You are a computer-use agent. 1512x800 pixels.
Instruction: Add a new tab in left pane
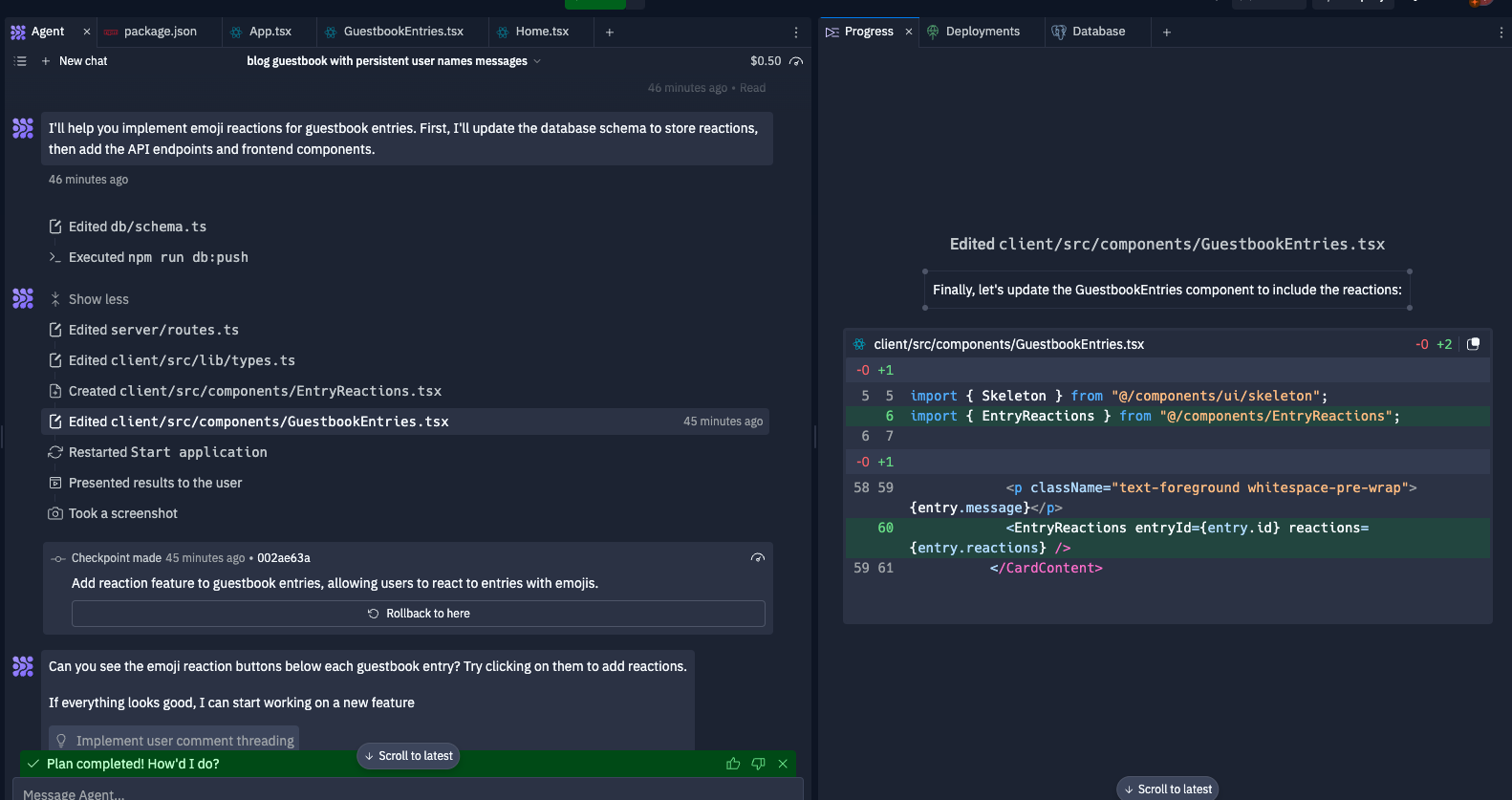pos(610,32)
